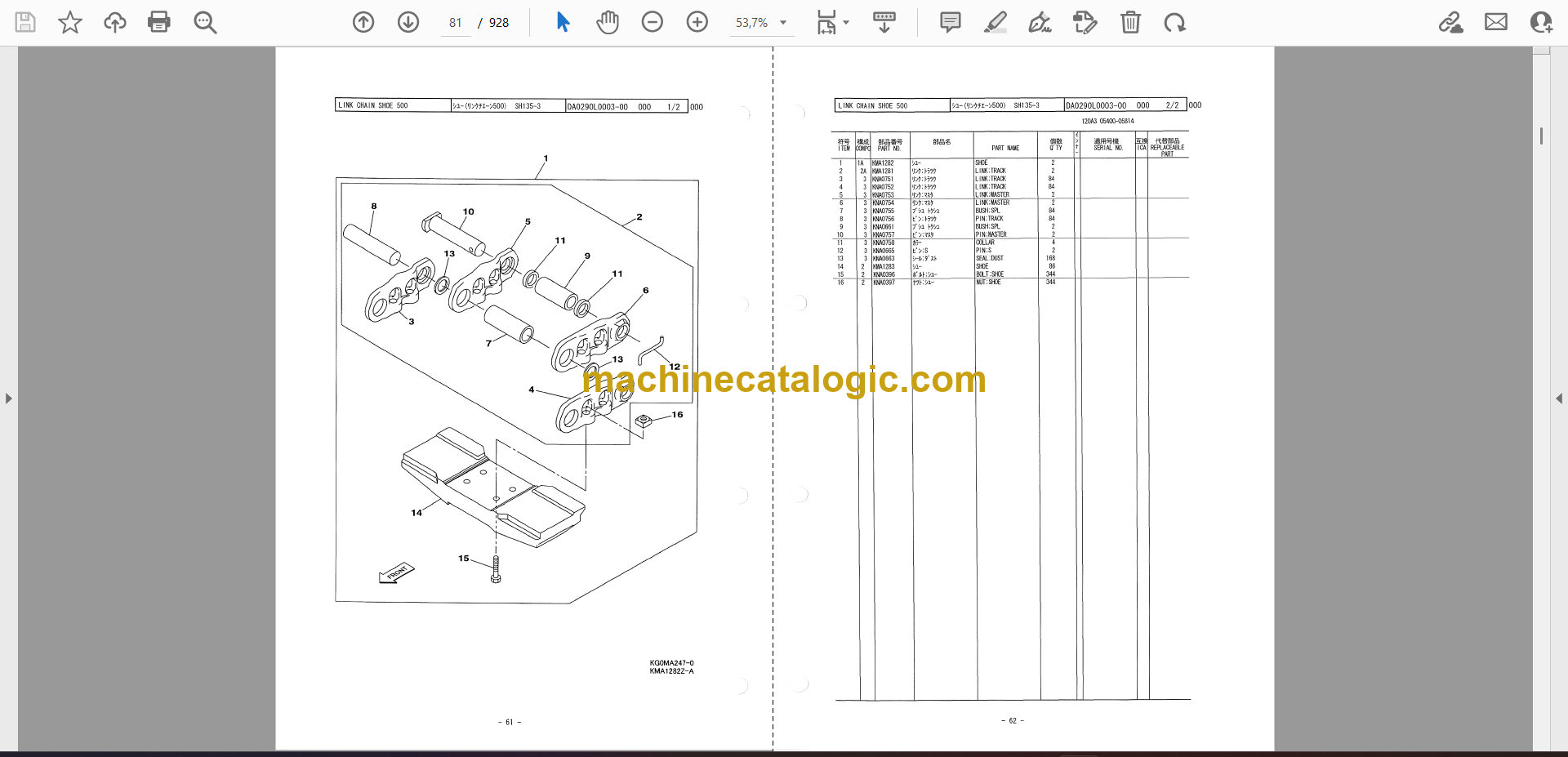Viewport: 1568px width, 757px height.
Task: Upload the file to cloud storage
Action: coord(115,22)
